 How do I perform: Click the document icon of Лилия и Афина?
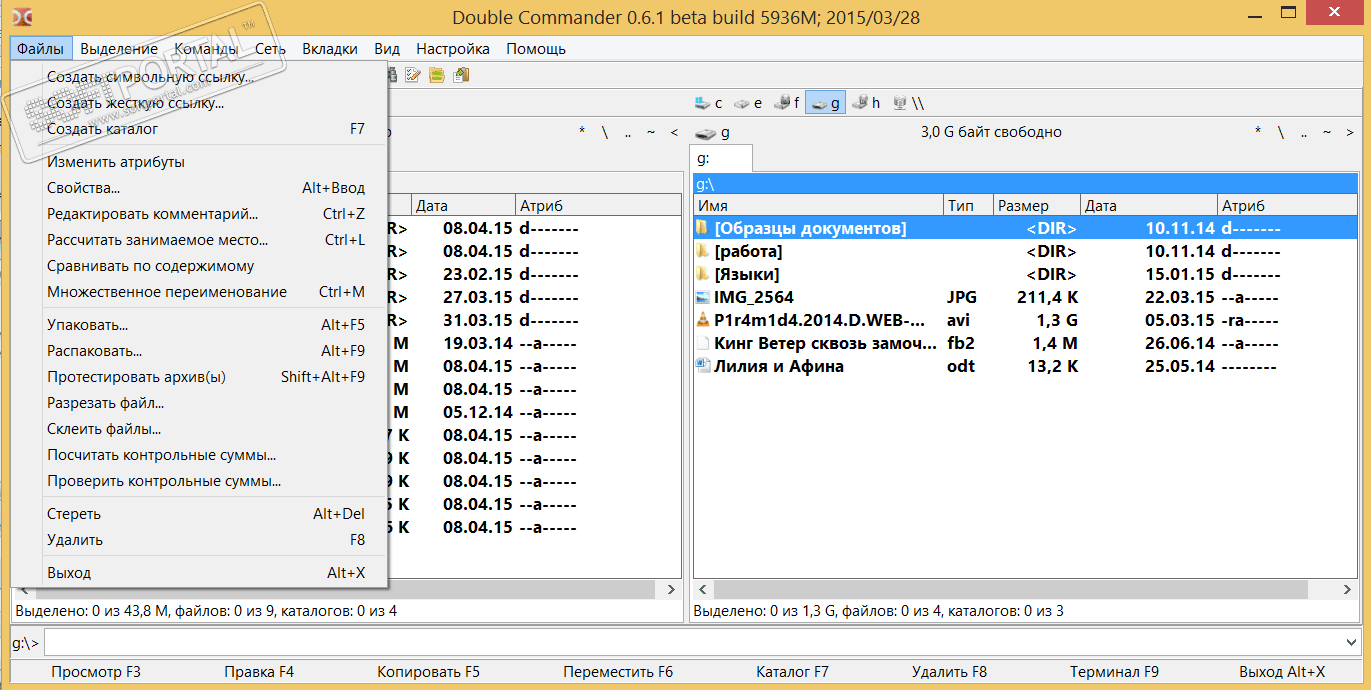703,366
